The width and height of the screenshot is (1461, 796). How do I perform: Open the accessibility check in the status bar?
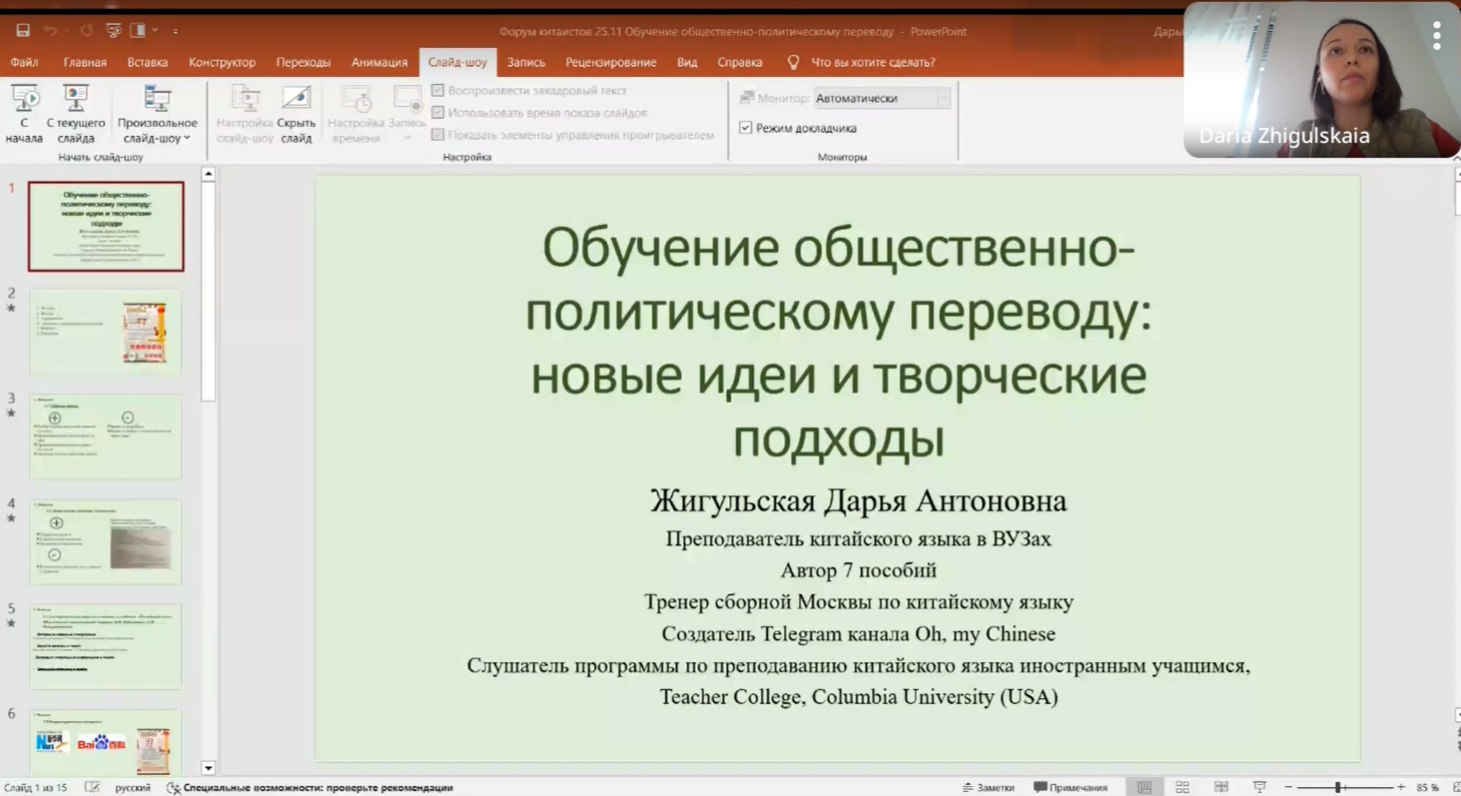pos(310,788)
